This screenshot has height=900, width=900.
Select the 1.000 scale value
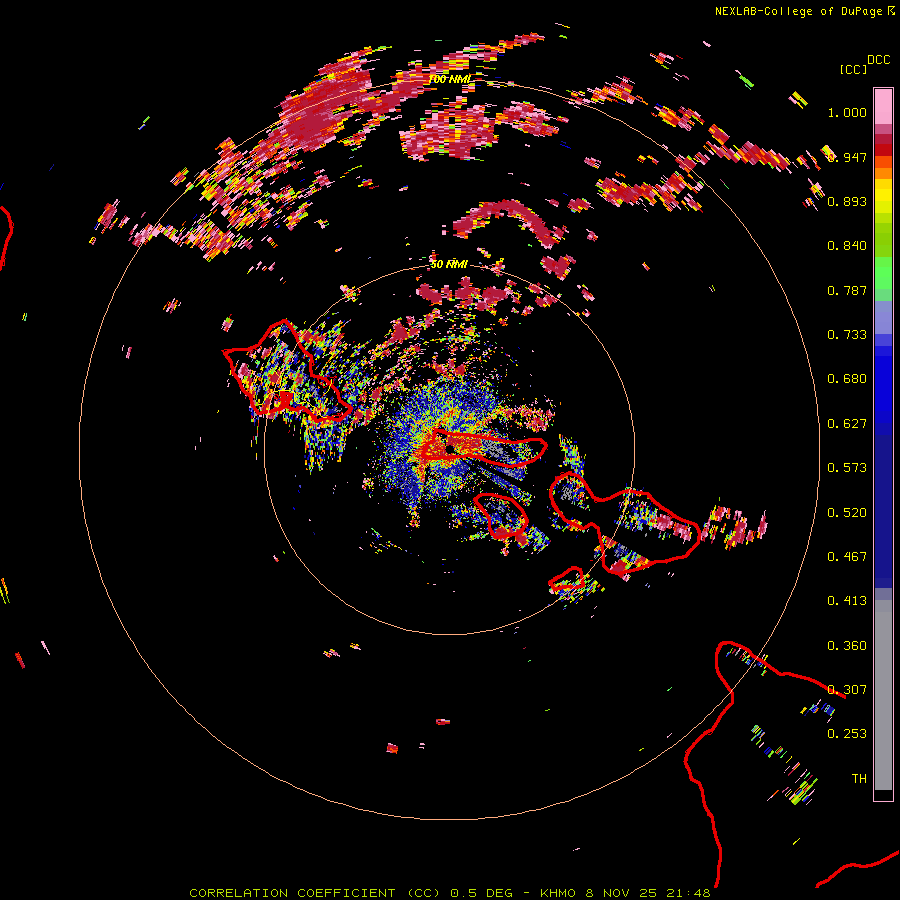847,112
